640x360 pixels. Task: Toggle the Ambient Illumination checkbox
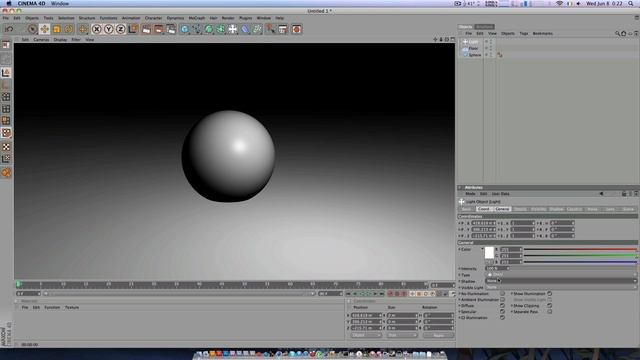502,300
